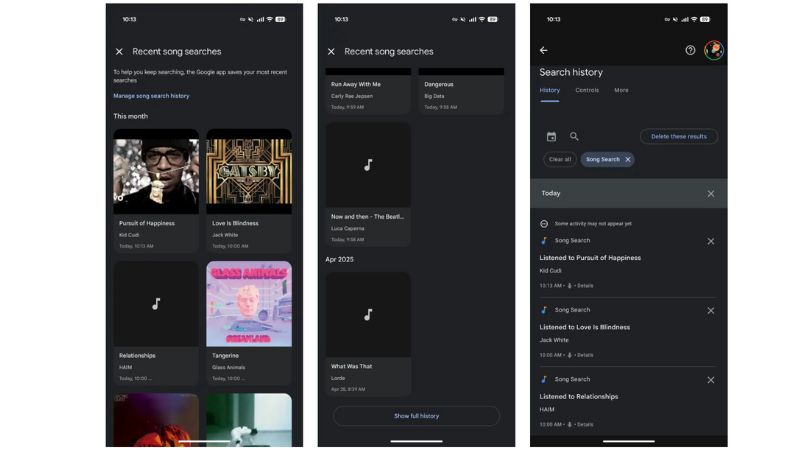The height and width of the screenshot is (450, 800).
Task: Close the first Recent song searches screen
Action: click(x=119, y=52)
